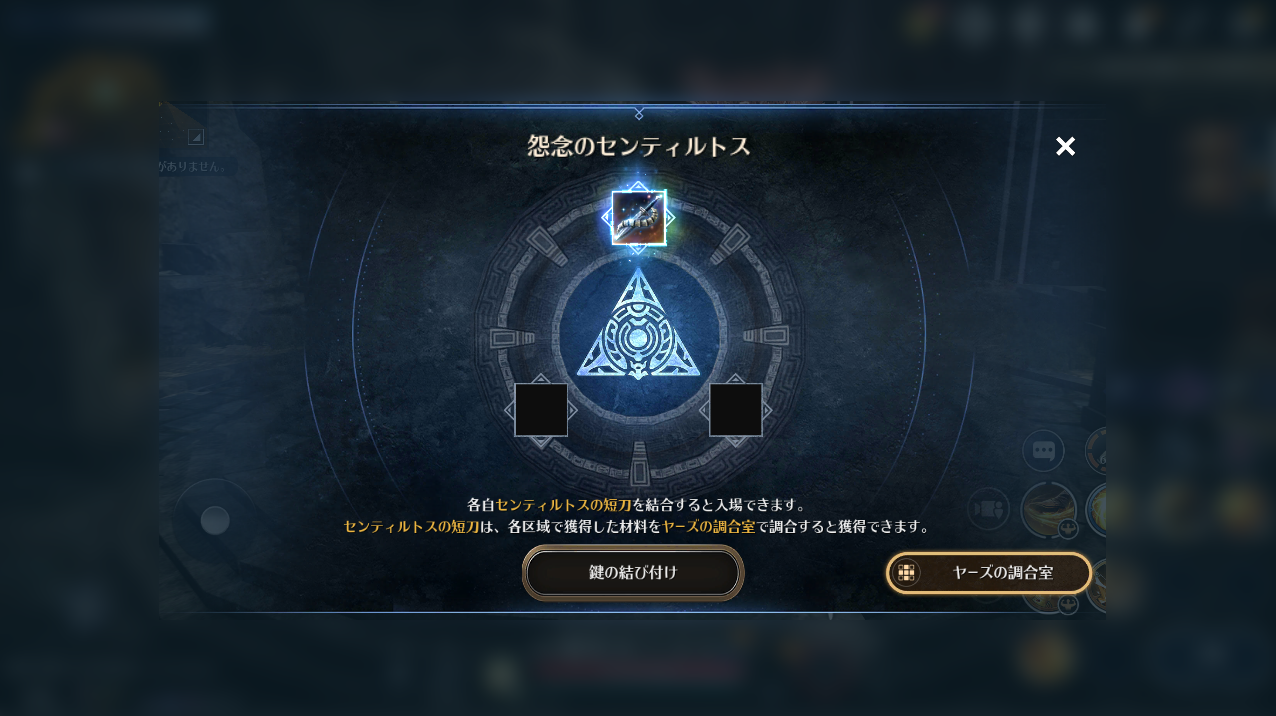Screen dimensions: 1276x716
Task: Select the empty right key slot
Action: coord(736,410)
